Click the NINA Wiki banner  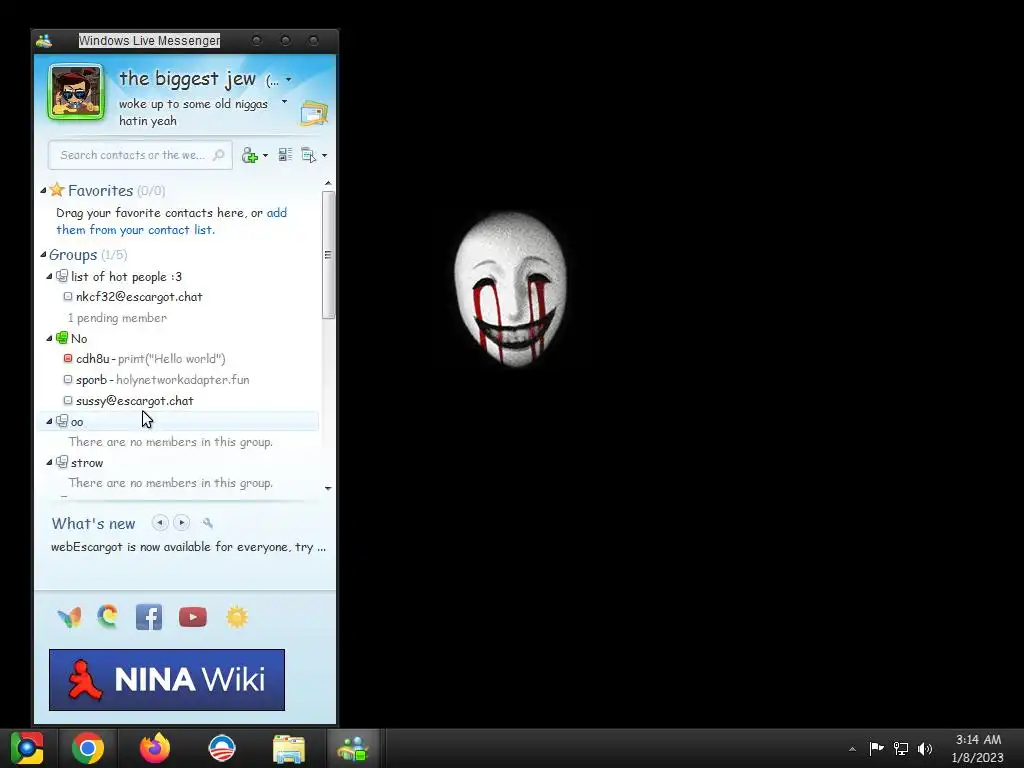(x=167, y=680)
